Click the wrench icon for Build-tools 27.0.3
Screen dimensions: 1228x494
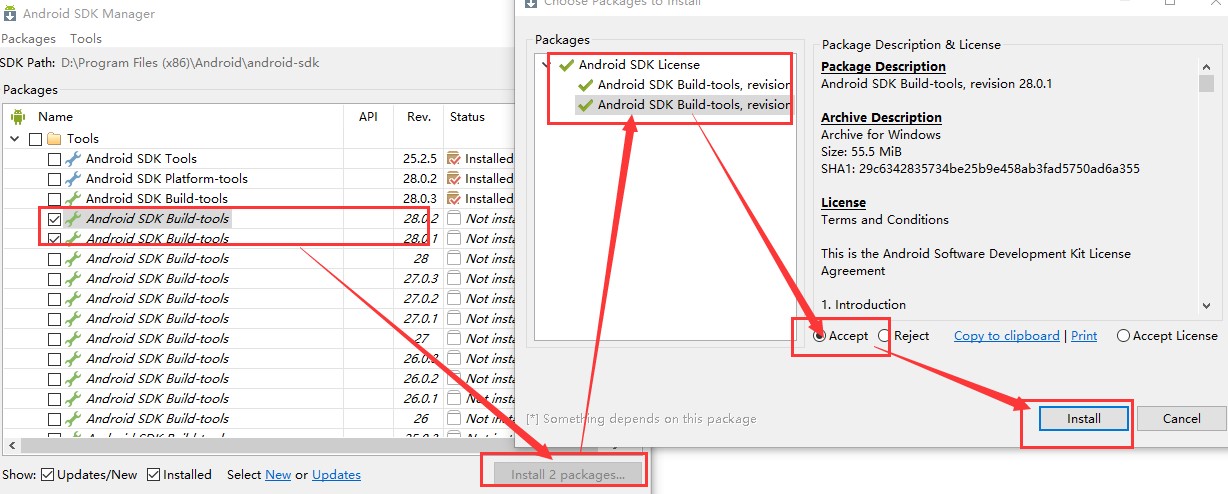coord(73,278)
